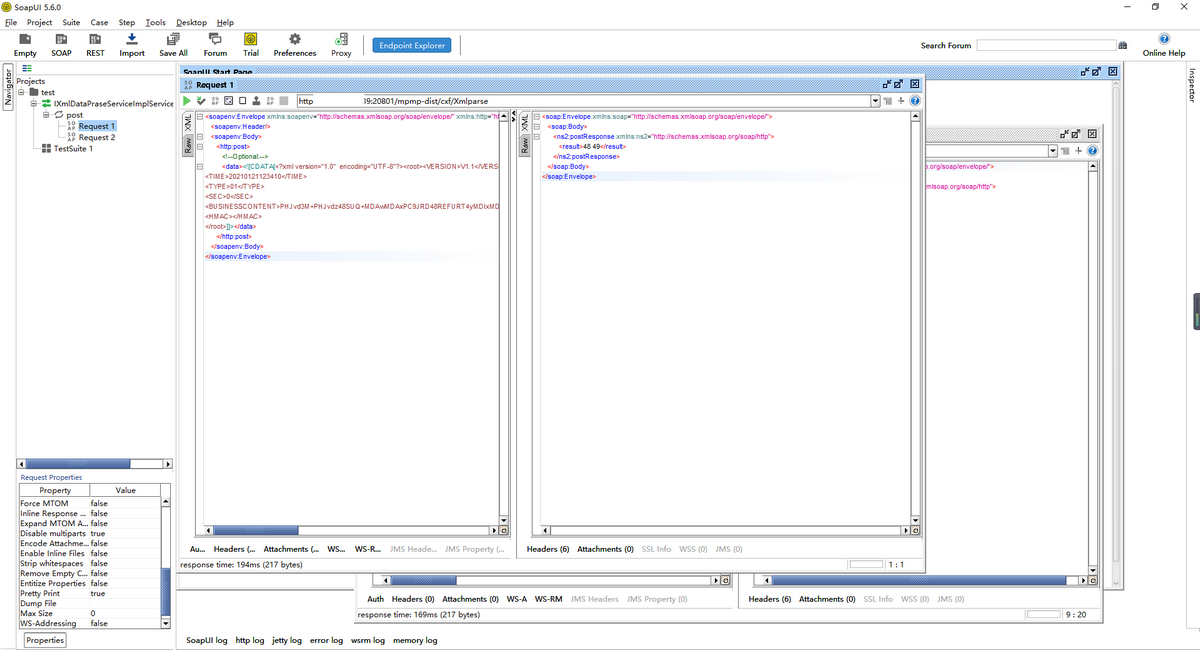The image size is (1200, 650).
Task: Open the memory log tab
Action: click(415, 640)
